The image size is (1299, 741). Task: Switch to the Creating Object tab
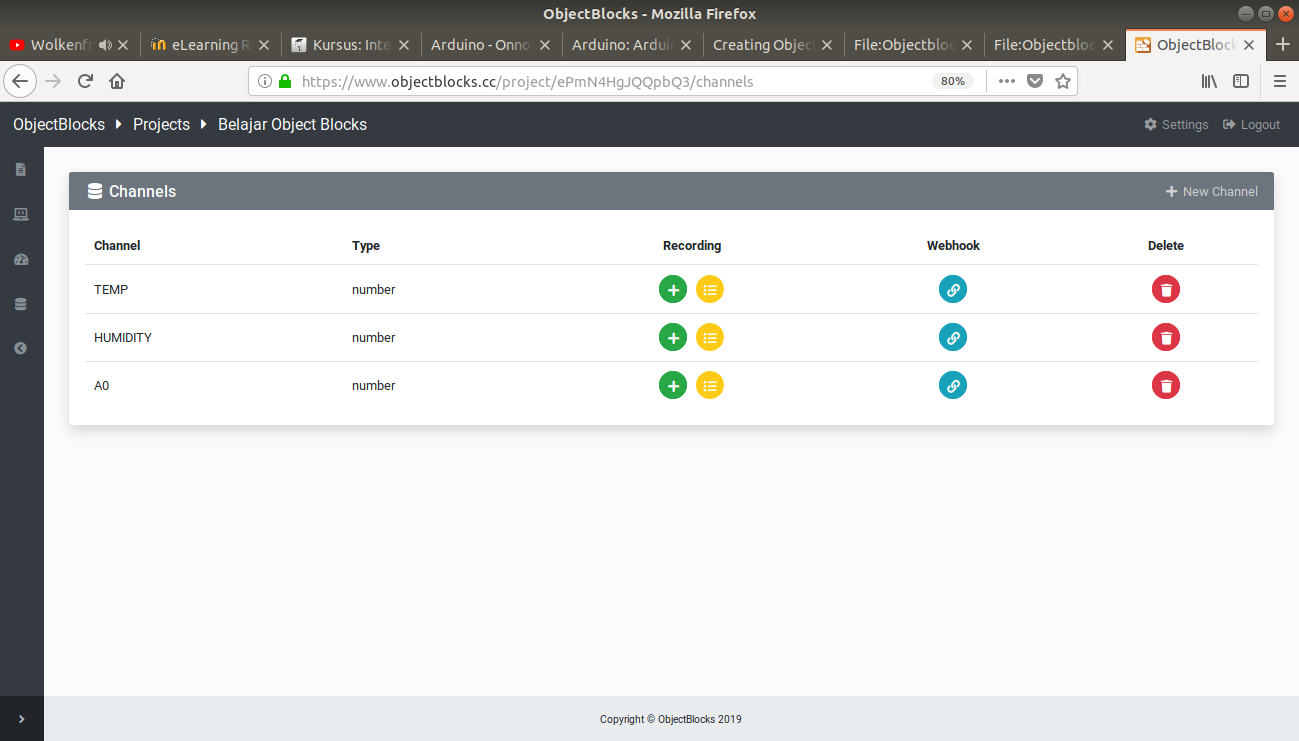[x=764, y=45]
